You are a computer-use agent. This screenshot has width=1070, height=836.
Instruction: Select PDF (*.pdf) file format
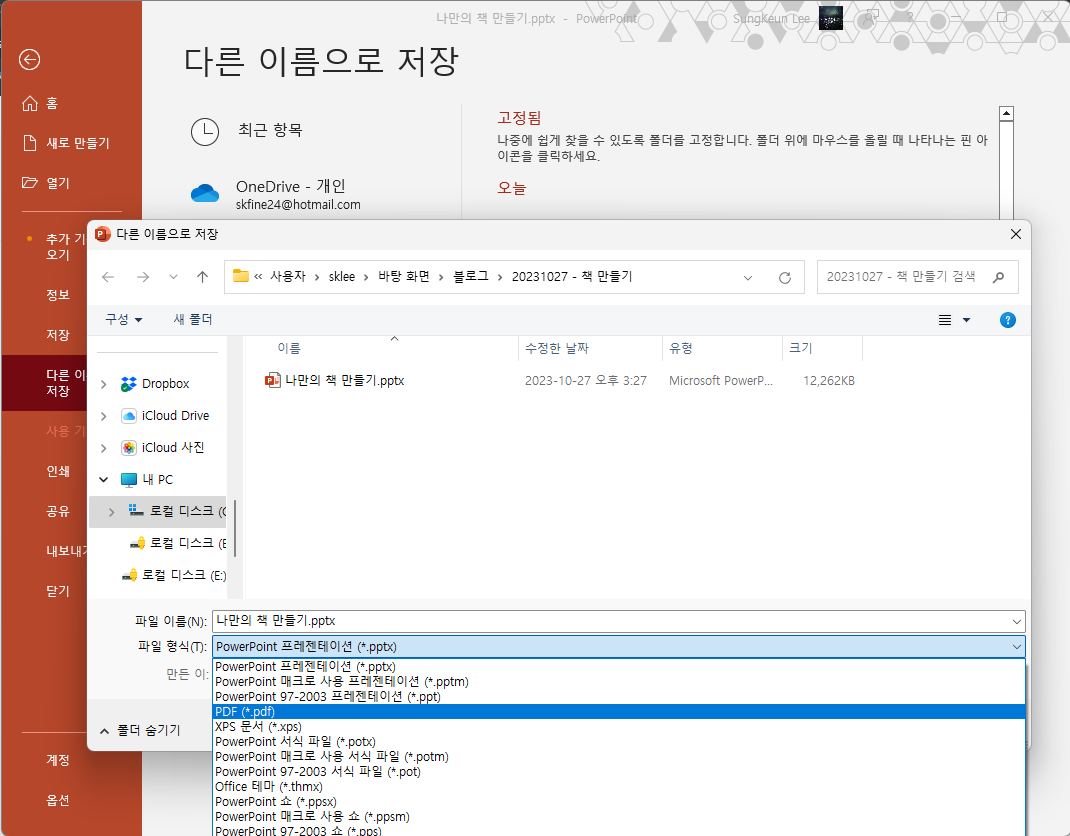619,712
